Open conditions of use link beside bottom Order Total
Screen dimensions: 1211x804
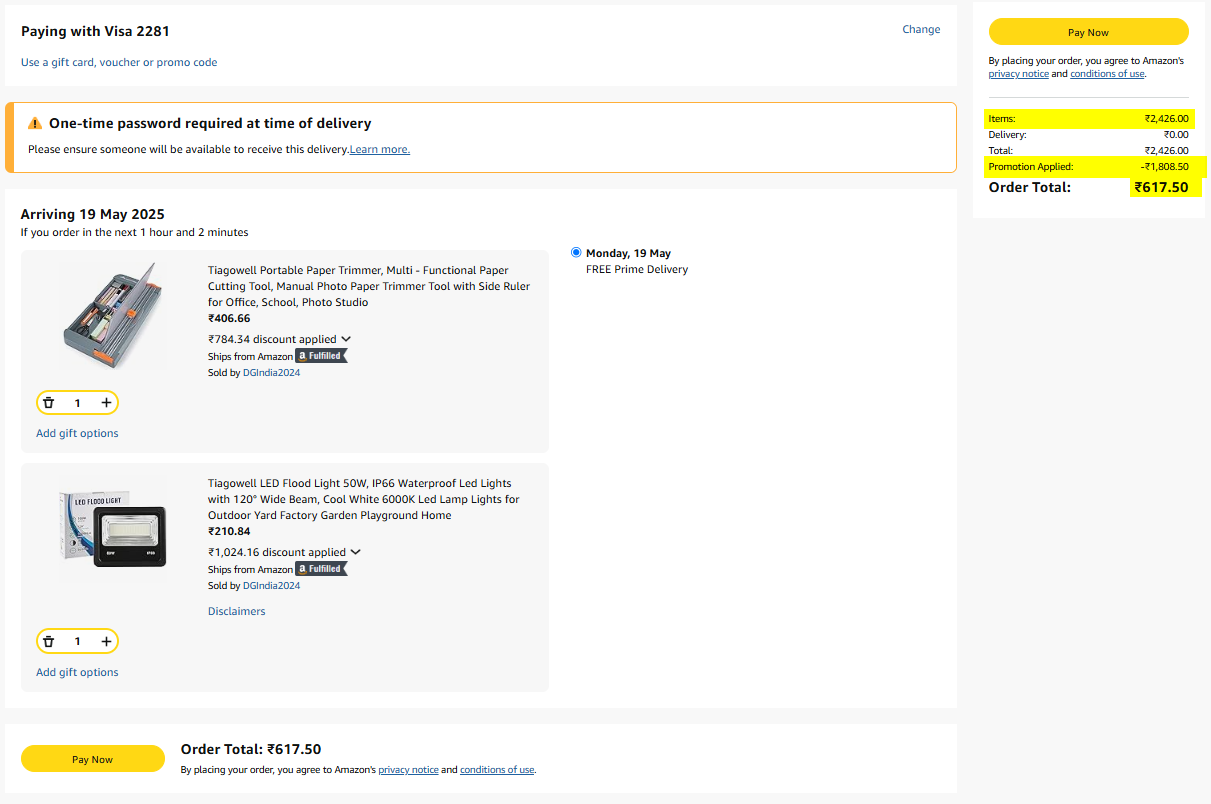(497, 770)
